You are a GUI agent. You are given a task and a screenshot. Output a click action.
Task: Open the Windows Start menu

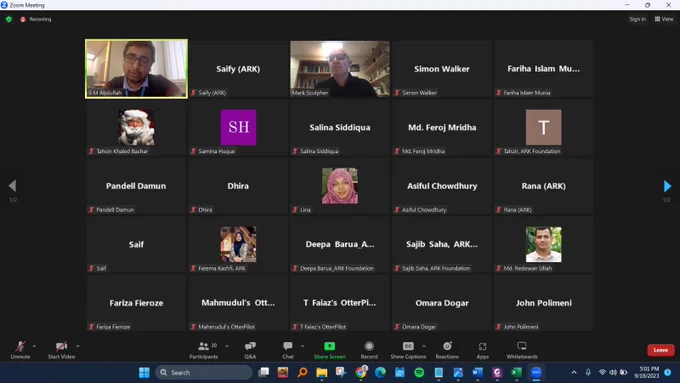click(x=144, y=373)
